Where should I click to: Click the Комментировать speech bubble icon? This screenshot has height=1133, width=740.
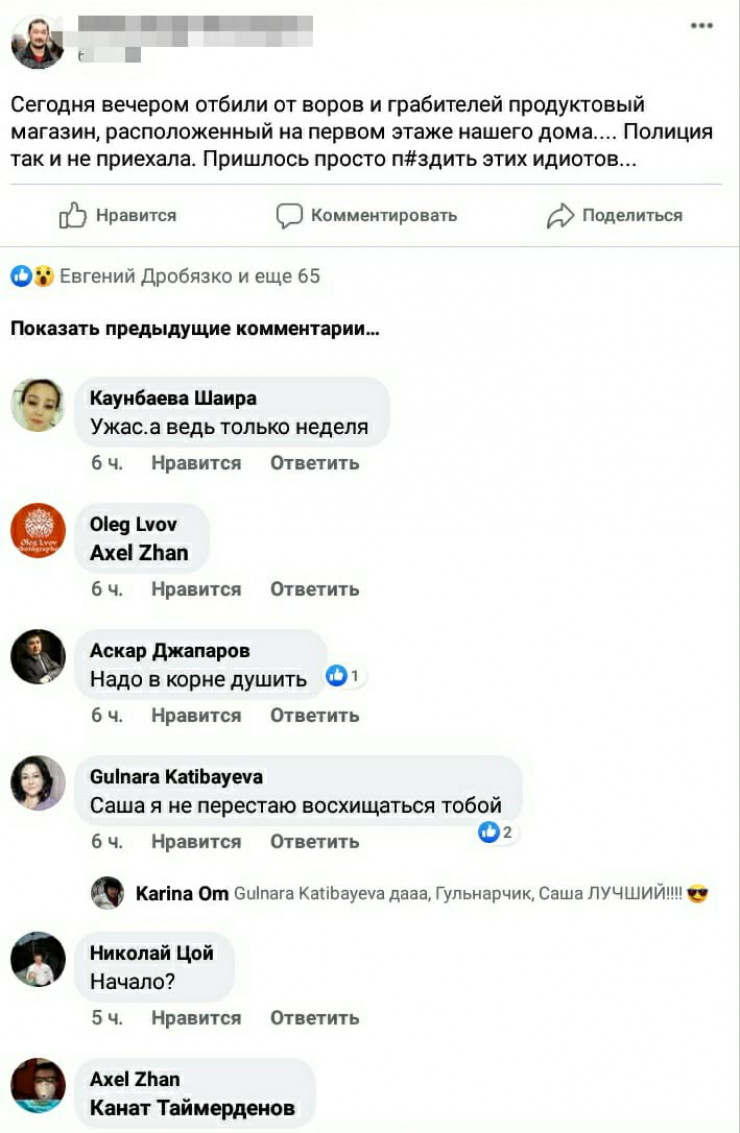pos(289,215)
